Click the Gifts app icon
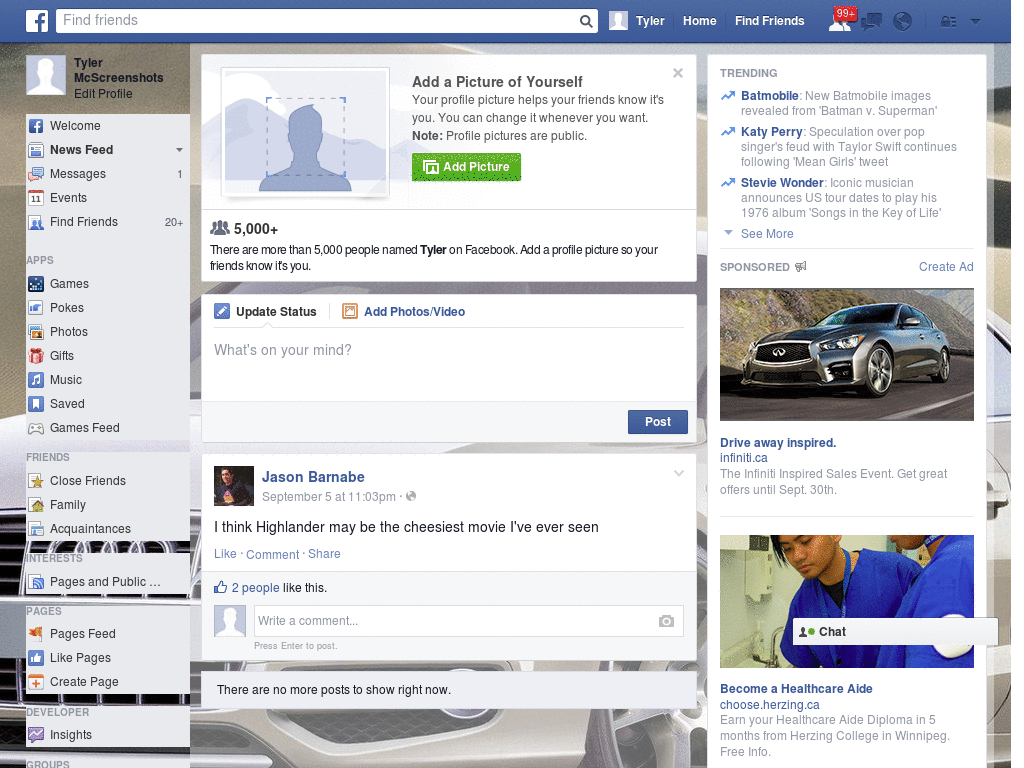The height and width of the screenshot is (768, 1024). coord(36,356)
